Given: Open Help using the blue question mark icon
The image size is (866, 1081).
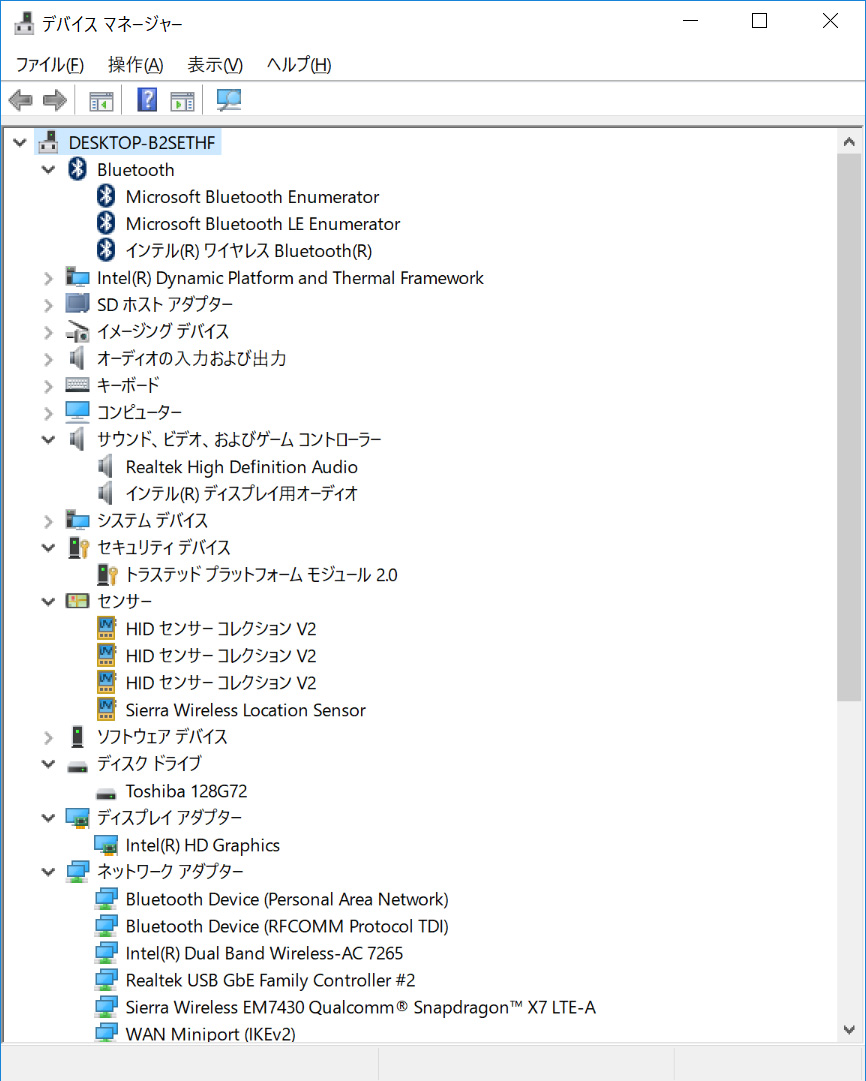Looking at the screenshot, I should 146,99.
